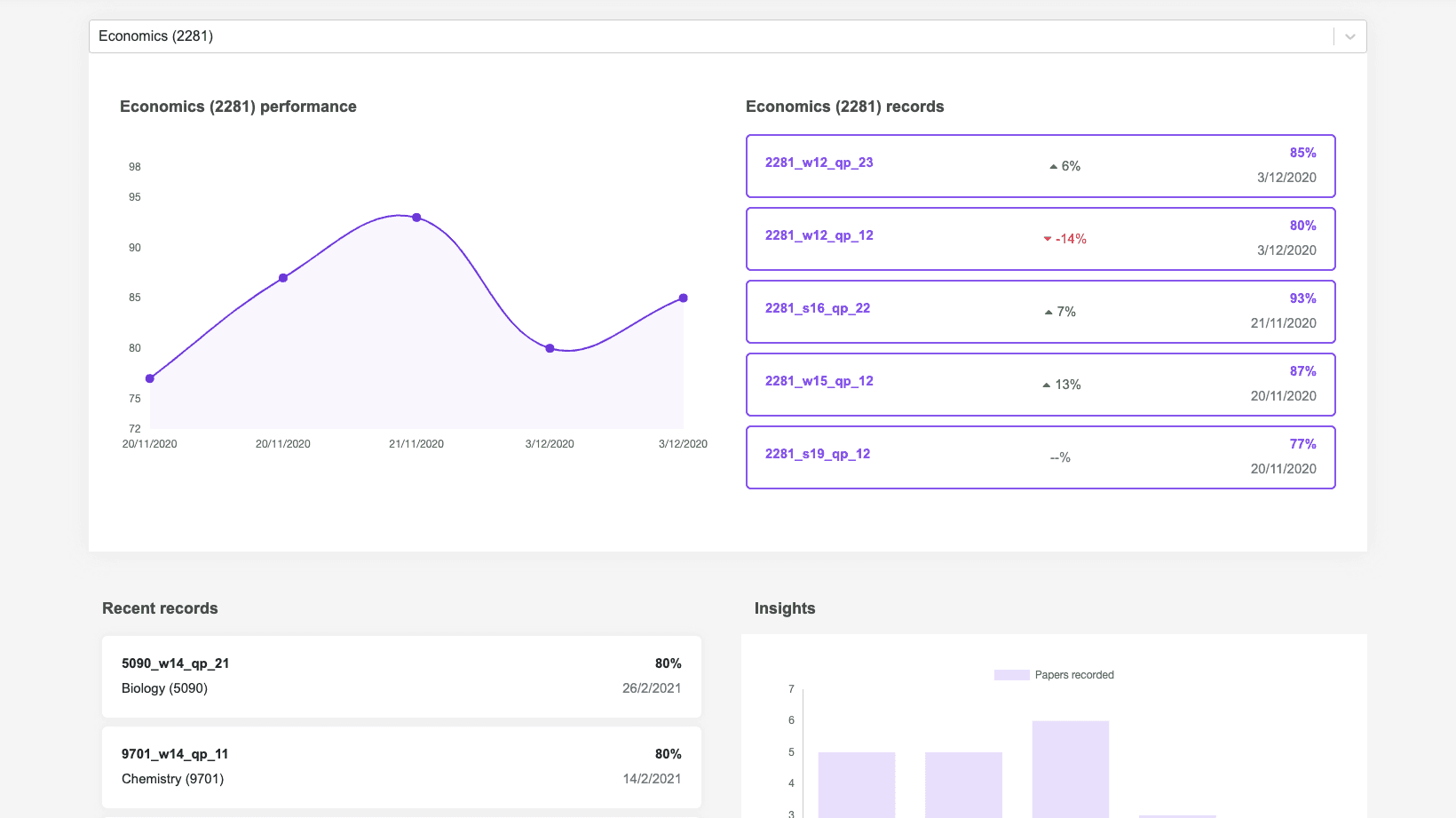Select the chart peak data point at 21/11/2020

click(416, 218)
